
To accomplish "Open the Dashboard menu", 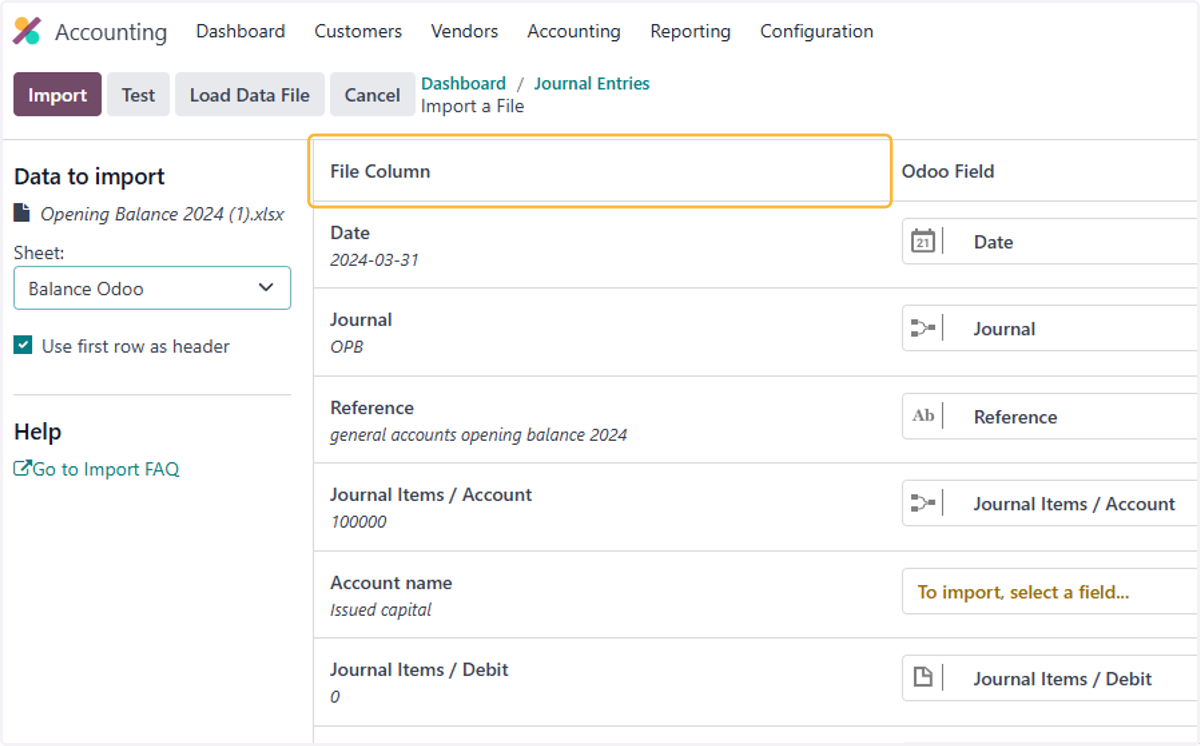I will (x=240, y=31).
